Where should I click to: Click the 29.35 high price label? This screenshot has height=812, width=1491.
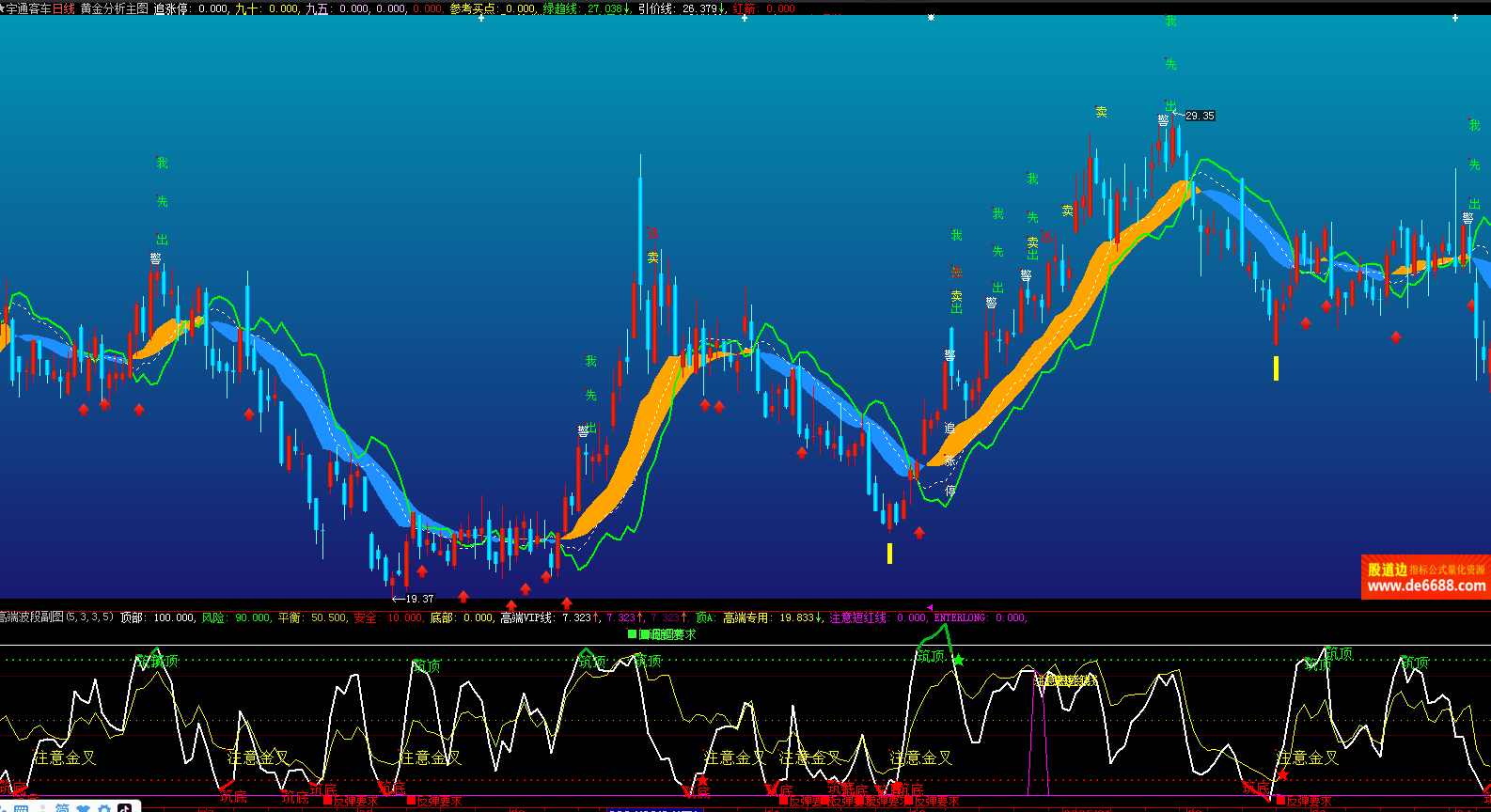tap(1199, 116)
